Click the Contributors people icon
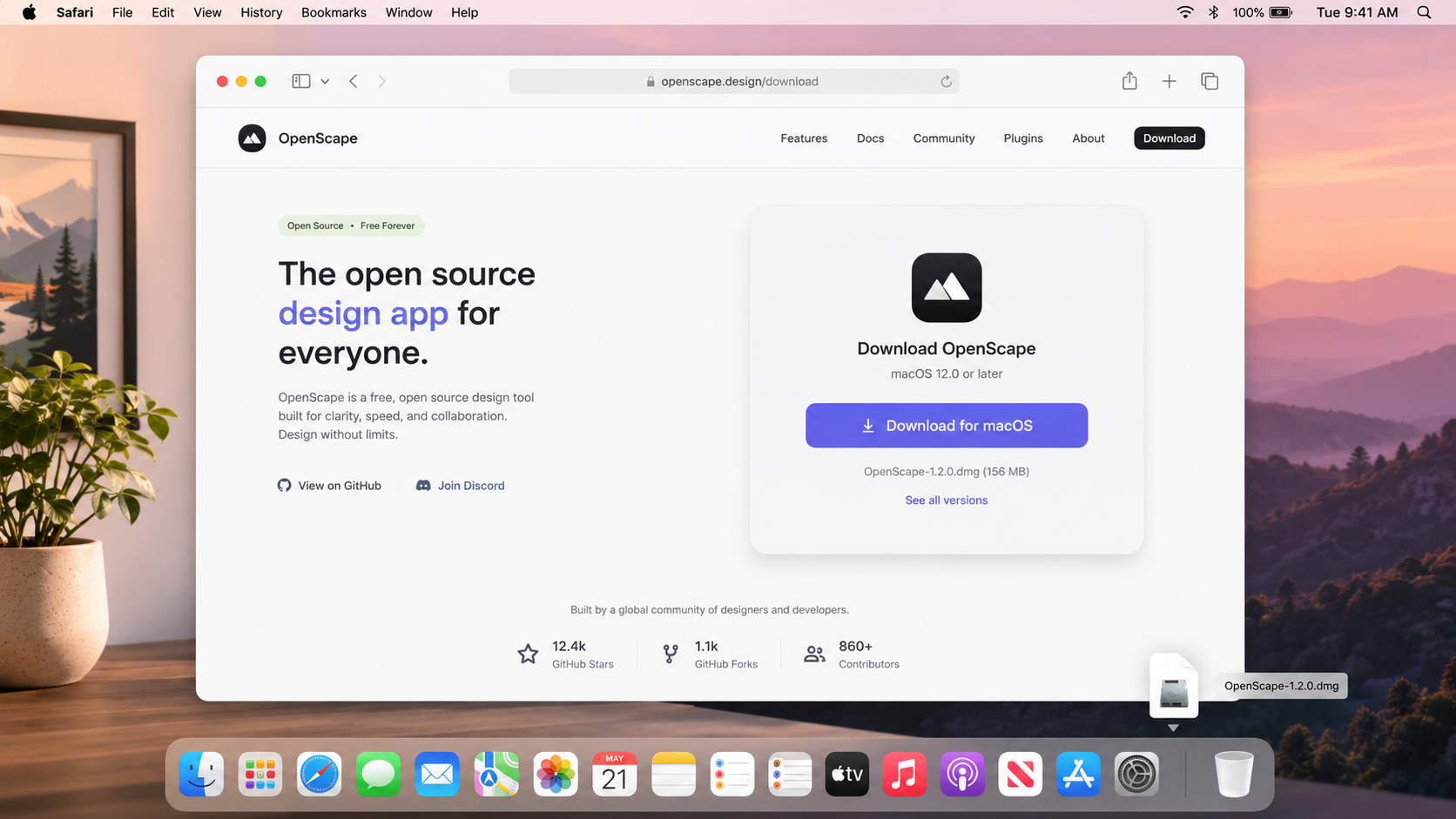Image resolution: width=1456 pixels, height=819 pixels. 814,655
